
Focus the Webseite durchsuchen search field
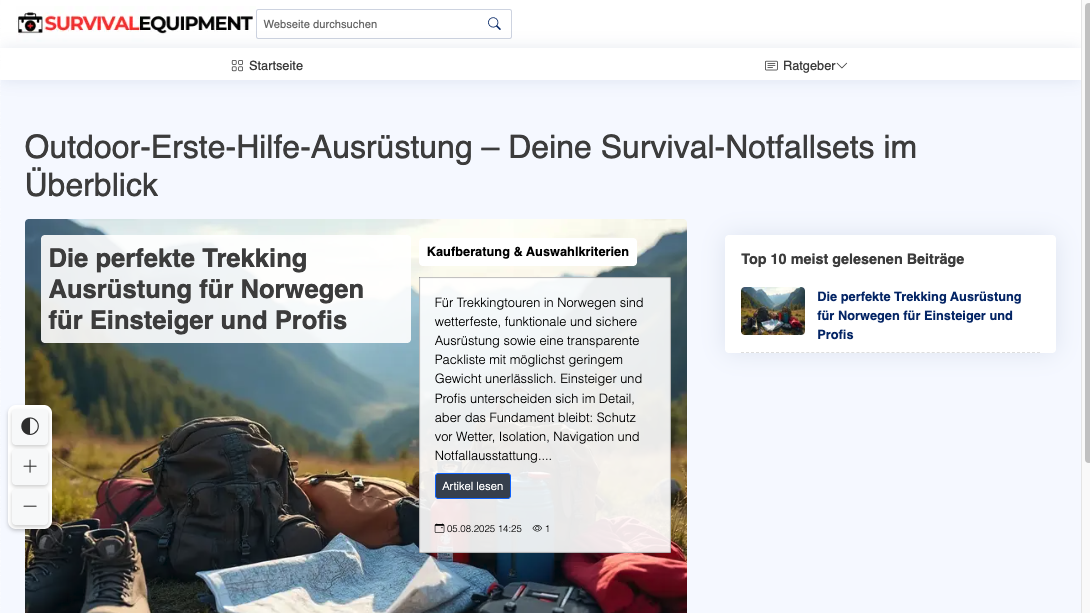370,24
